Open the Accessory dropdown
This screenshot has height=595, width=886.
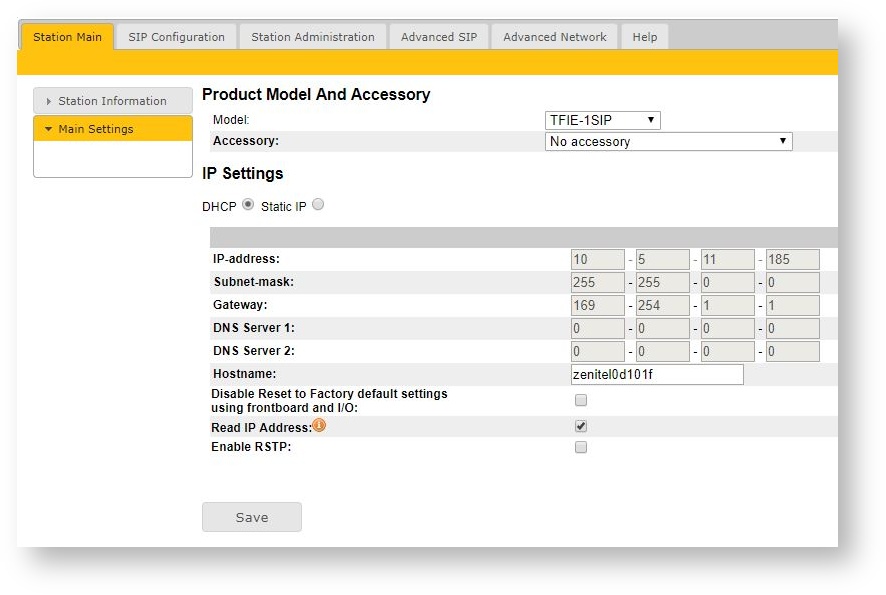click(x=668, y=141)
